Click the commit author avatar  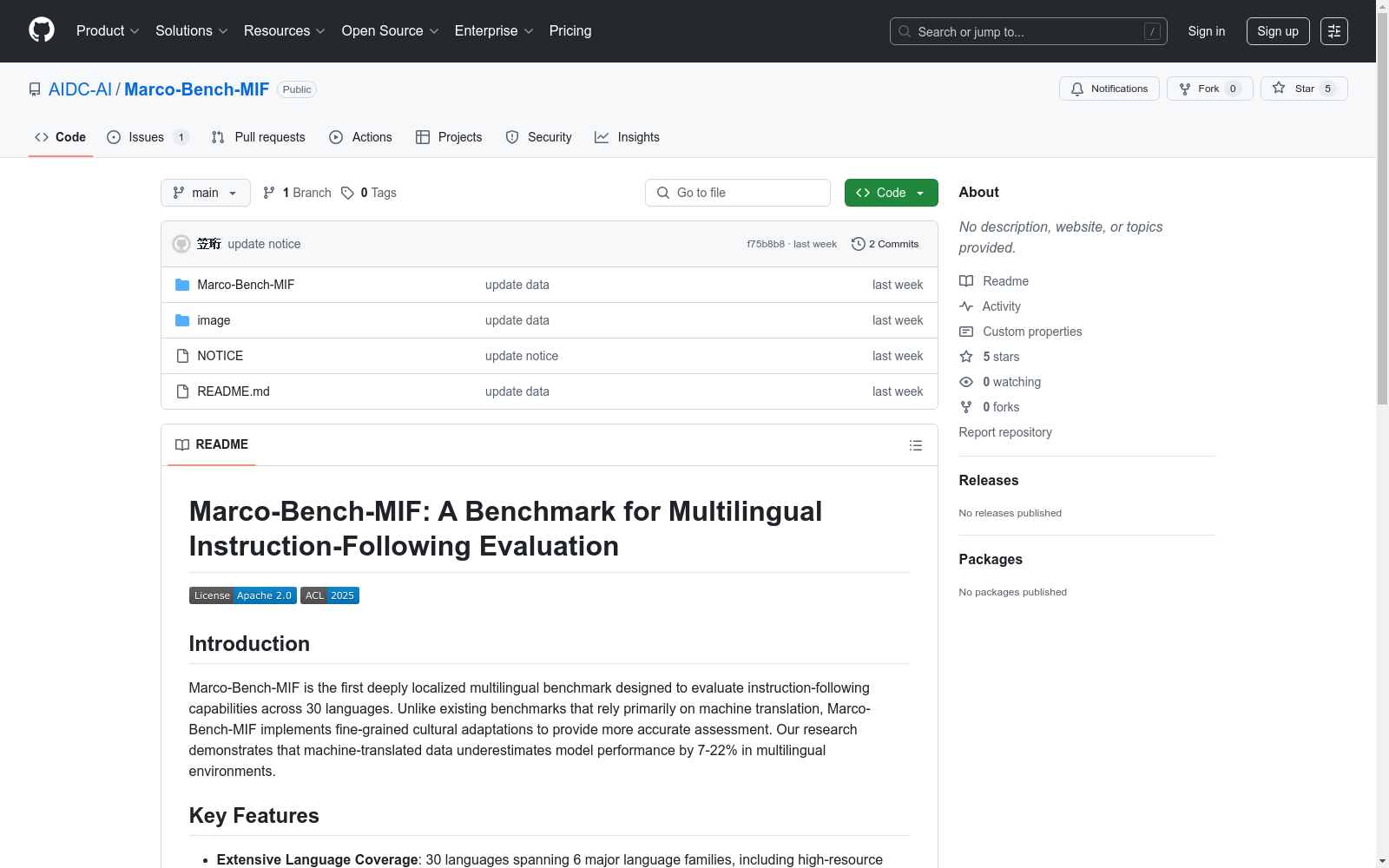point(181,244)
